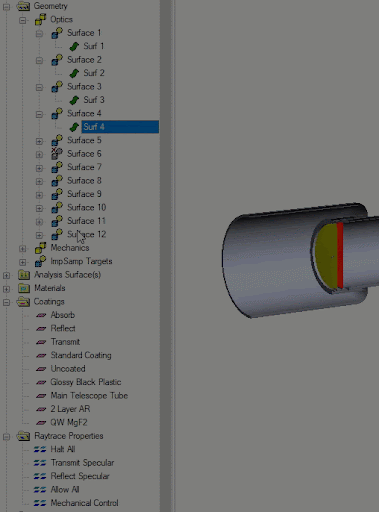The width and height of the screenshot is (379, 512).
Task: Click the QW MgF2 coating icon
Action: coord(41,423)
